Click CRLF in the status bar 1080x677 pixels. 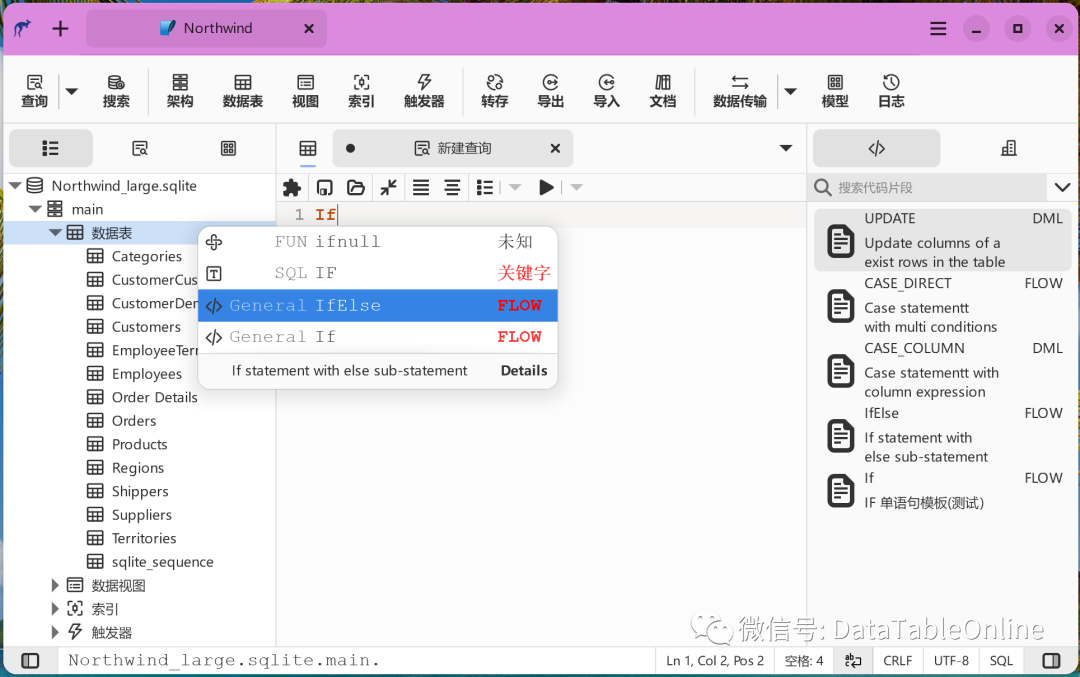point(898,660)
